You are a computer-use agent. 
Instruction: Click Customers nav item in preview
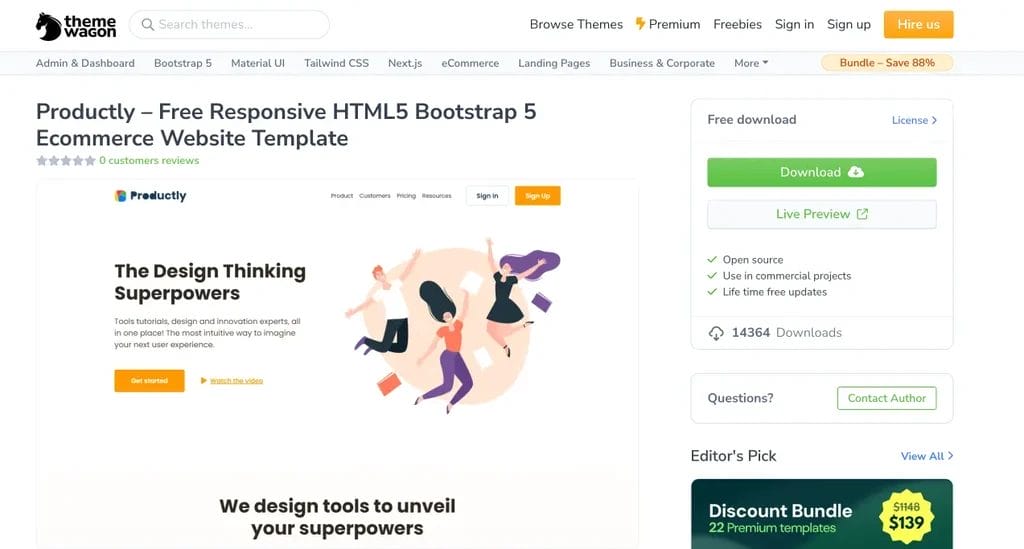click(375, 196)
